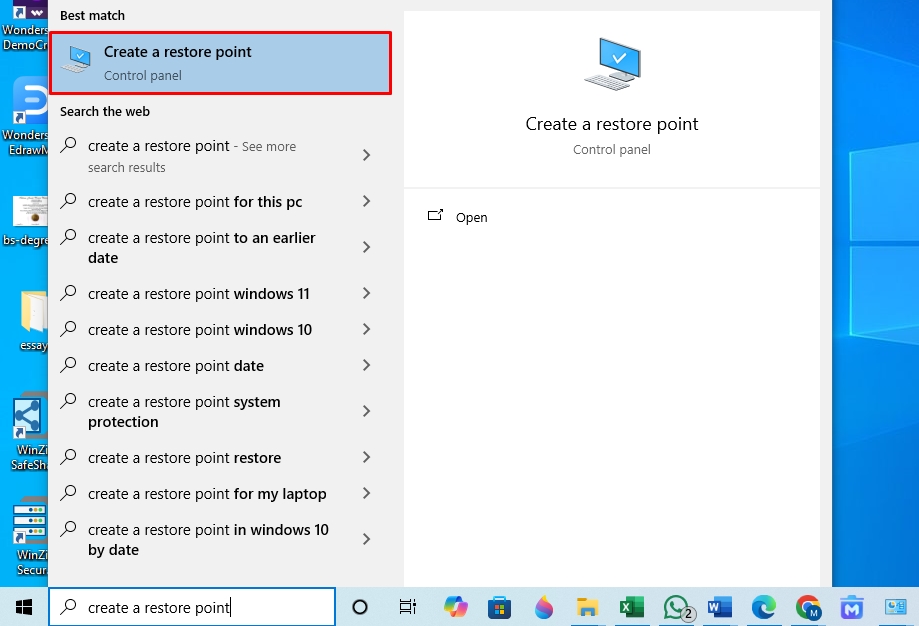Open File Explorer on taskbar

(587, 607)
